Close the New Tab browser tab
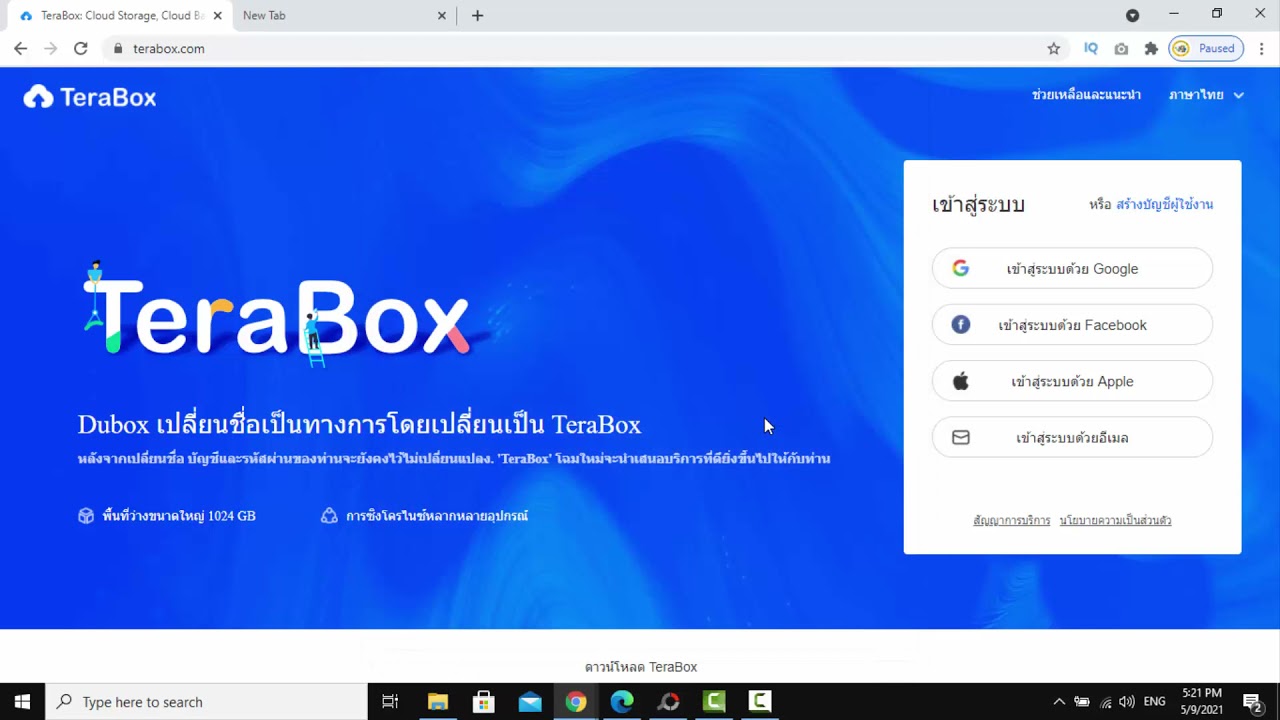The image size is (1280, 720). point(443,16)
